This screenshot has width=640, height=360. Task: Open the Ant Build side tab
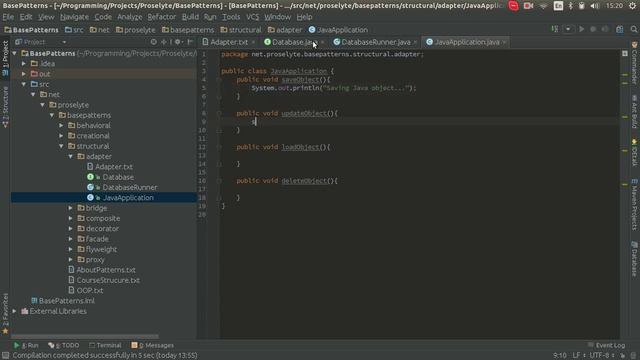coord(634,111)
